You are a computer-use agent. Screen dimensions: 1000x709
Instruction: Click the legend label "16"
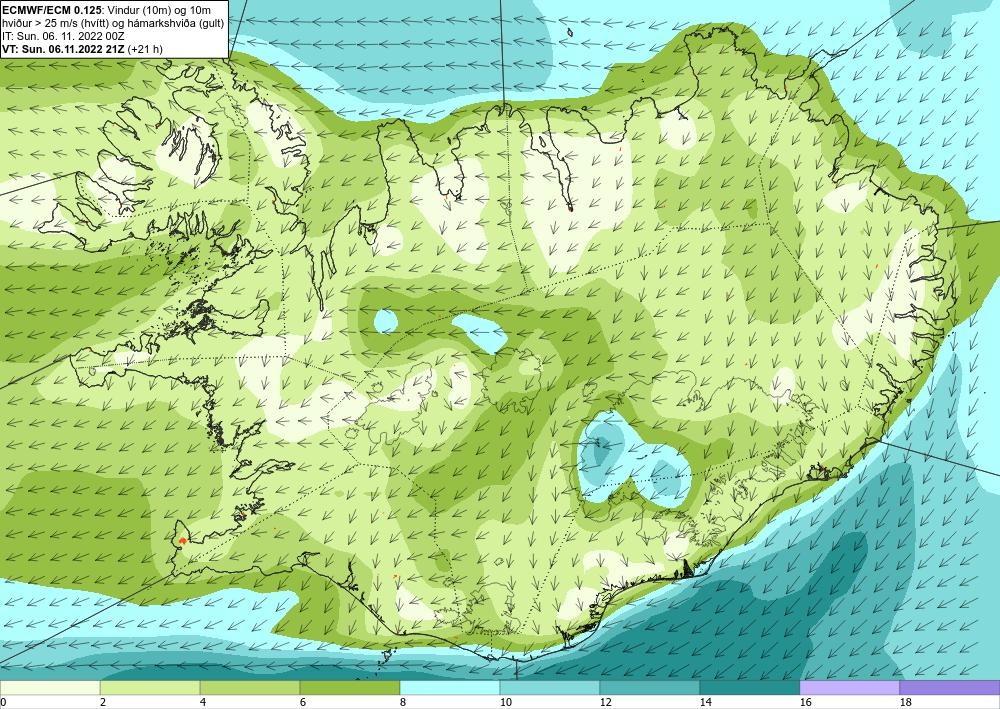(805, 703)
